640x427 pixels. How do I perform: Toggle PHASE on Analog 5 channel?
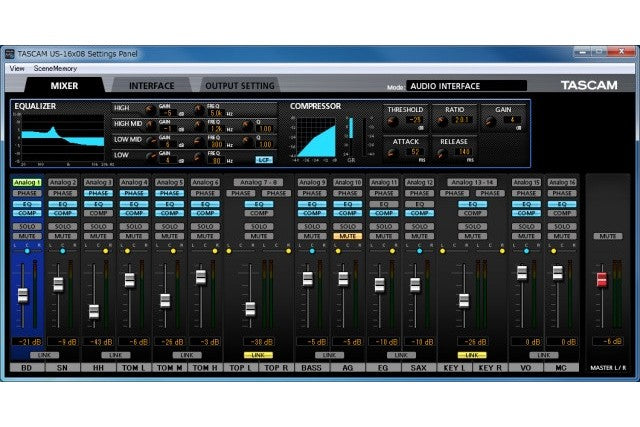click(169, 193)
